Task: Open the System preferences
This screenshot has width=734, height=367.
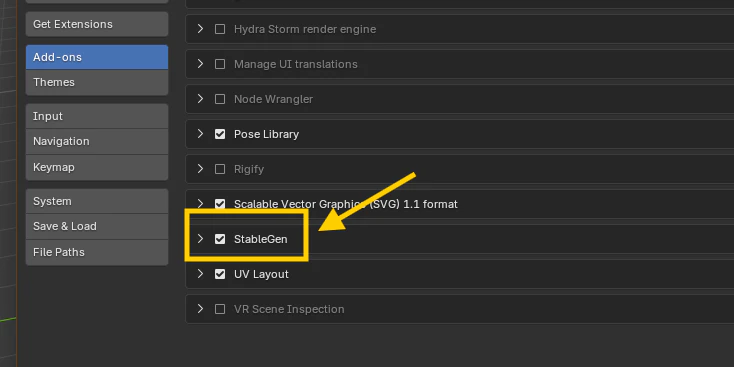Action: pos(97,201)
